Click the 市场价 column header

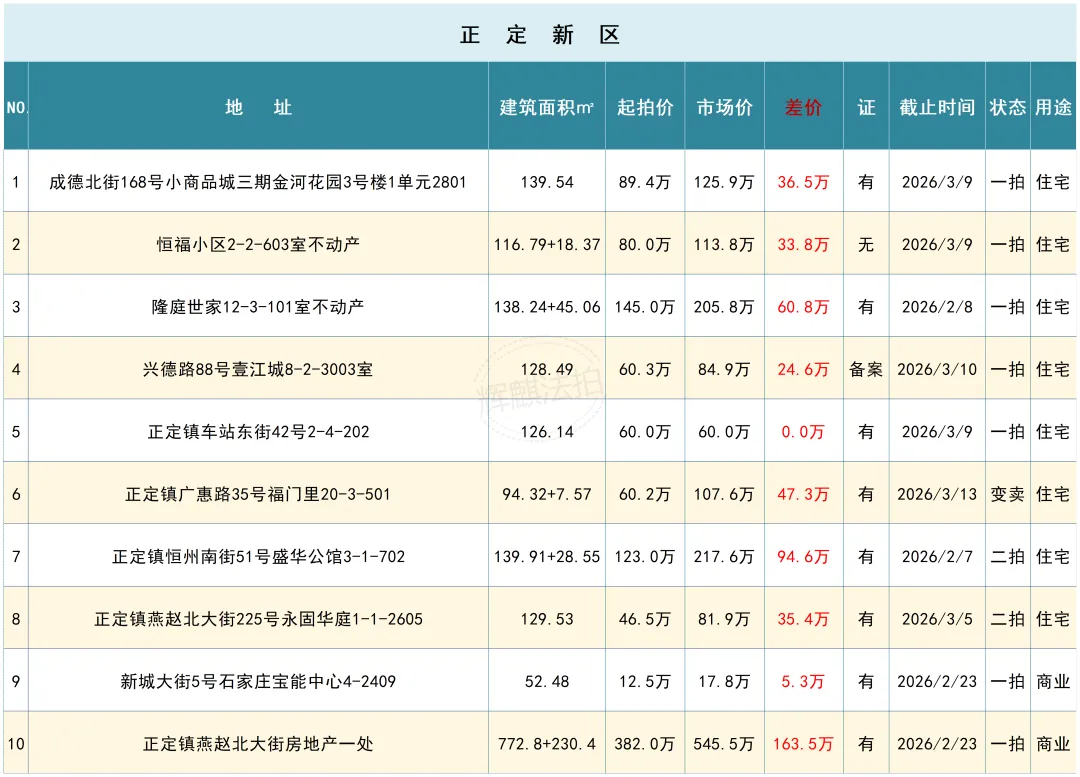(724, 107)
